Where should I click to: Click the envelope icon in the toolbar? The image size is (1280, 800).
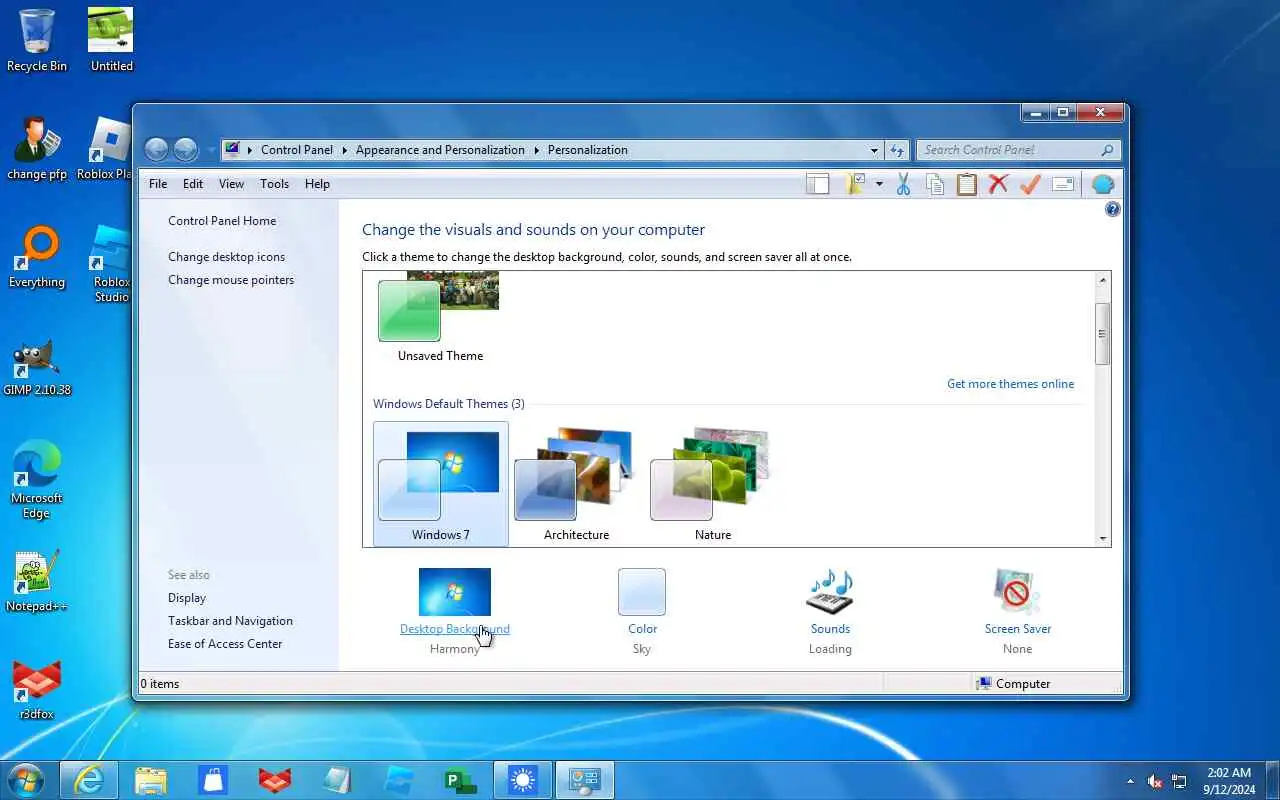[x=1063, y=184]
